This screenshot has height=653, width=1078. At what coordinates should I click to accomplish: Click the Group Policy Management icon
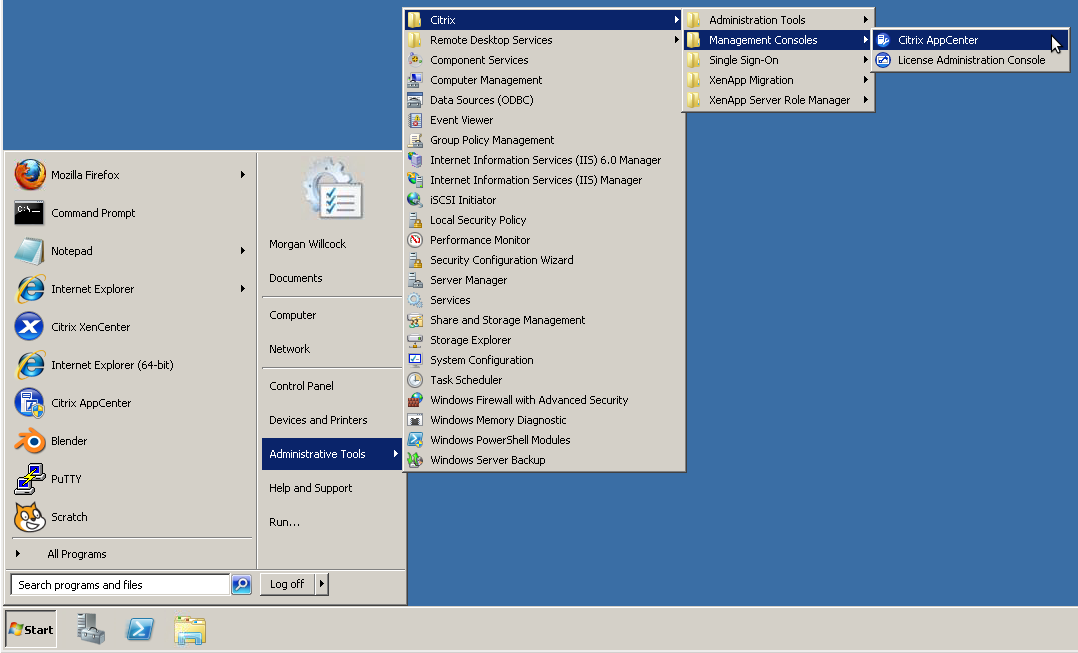tap(415, 140)
